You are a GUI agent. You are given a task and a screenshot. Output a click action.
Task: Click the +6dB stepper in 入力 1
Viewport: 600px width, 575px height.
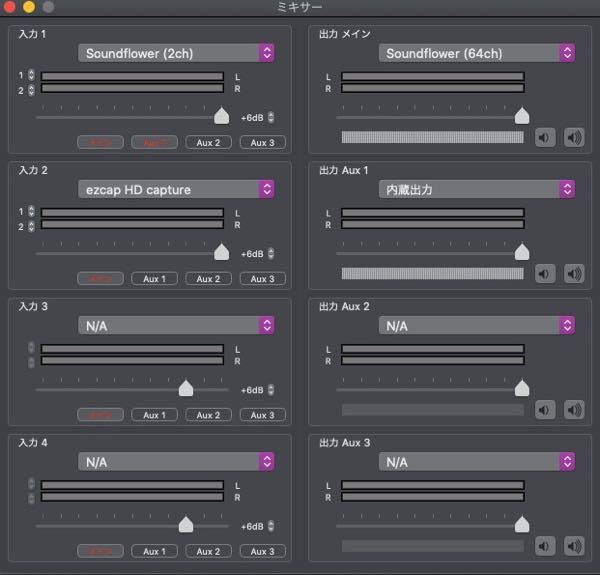[x=271, y=117]
